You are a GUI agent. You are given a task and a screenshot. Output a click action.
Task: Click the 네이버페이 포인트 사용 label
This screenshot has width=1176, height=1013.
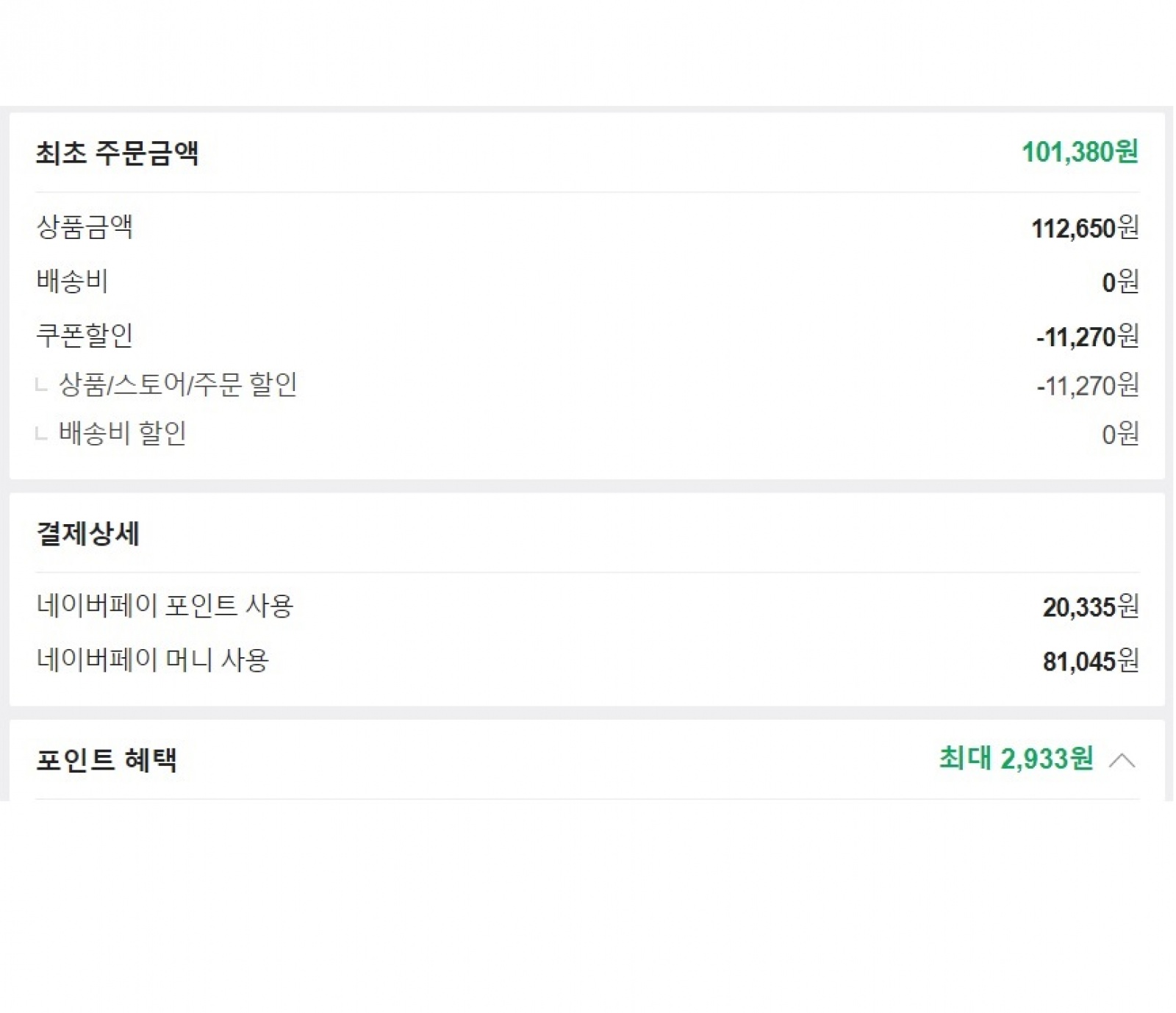coord(165,606)
